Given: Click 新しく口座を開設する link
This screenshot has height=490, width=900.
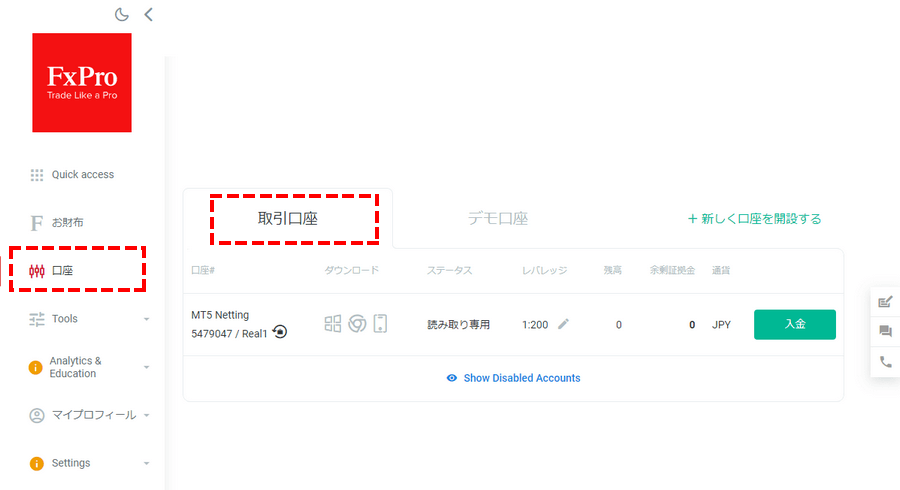Looking at the screenshot, I should pyautogui.click(x=755, y=219).
